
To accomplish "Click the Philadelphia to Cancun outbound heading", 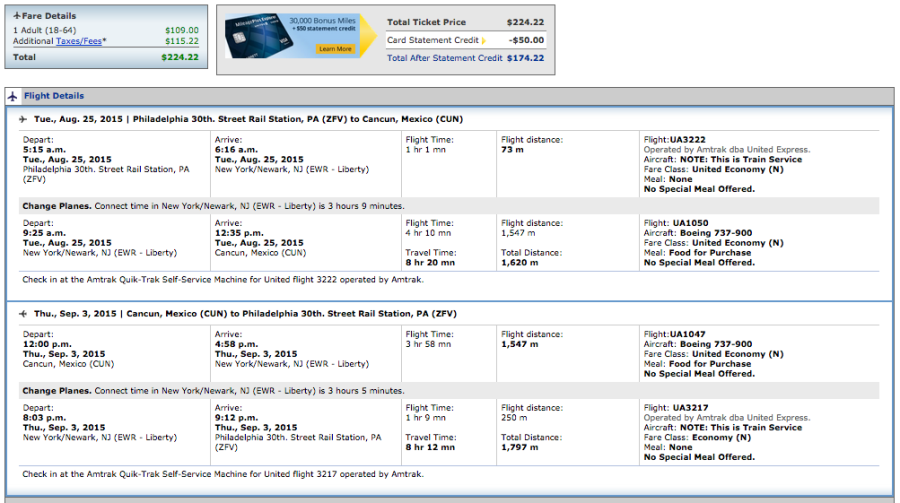I will click(248, 119).
